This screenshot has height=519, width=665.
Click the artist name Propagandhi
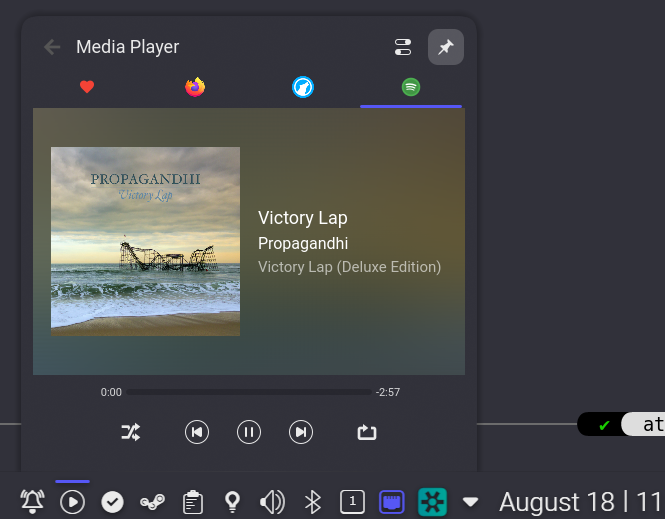click(303, 243)
